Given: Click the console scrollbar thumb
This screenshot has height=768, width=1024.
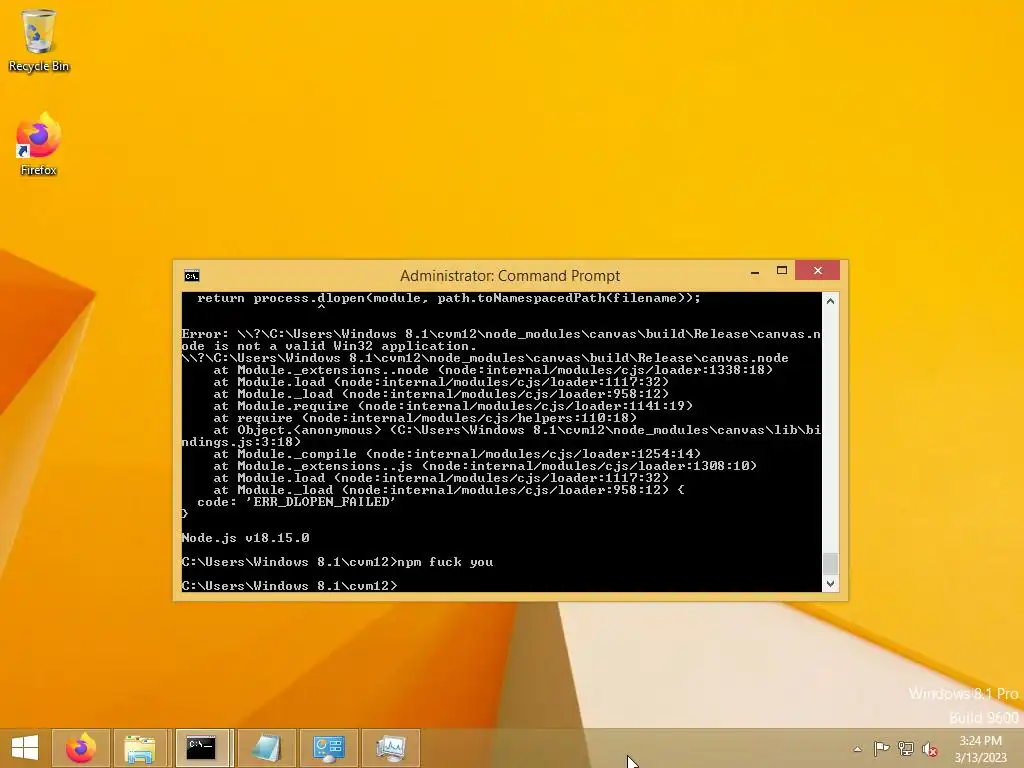Looking at the screenshot, I should pyautogui.click(x=830, y=564).
